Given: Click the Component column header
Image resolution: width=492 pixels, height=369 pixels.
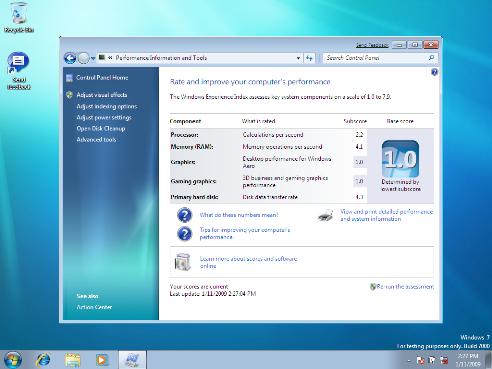Looking at the screenshot, I should [x=185, y=121].
